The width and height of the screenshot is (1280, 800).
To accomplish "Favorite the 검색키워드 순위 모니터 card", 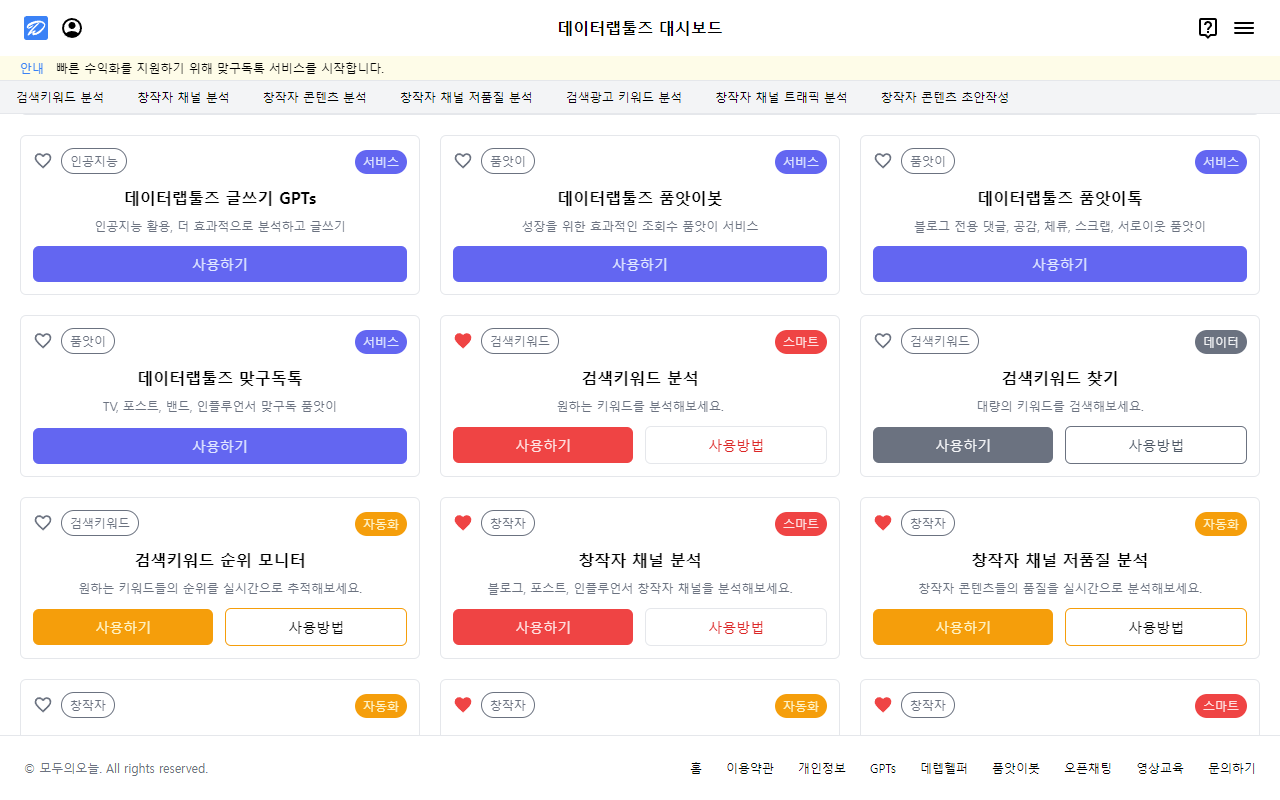I will pyautogui.click(x=42, y=522).
